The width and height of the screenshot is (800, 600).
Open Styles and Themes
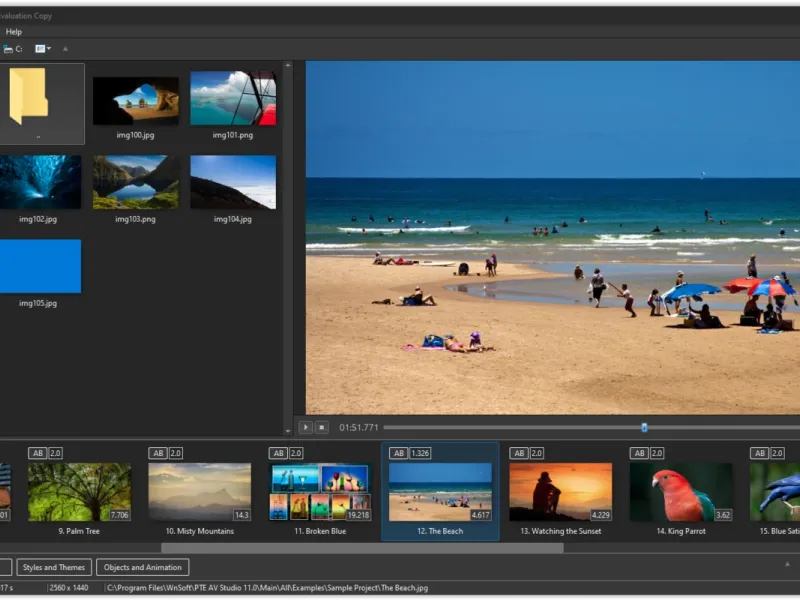(54, 567)
